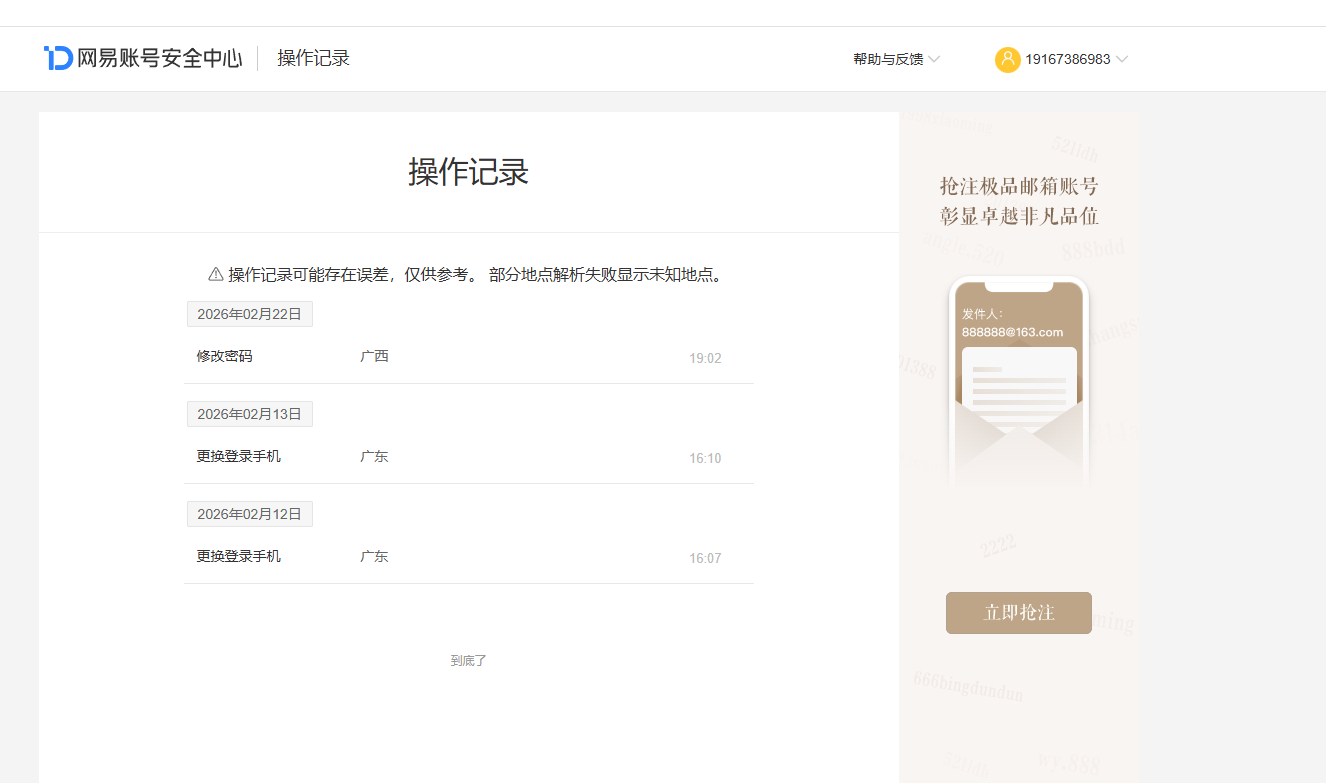Click the 16:10 timestamp
This screenshot has width=1326, height=783.
pyautogui.click(x=705, y=458)
